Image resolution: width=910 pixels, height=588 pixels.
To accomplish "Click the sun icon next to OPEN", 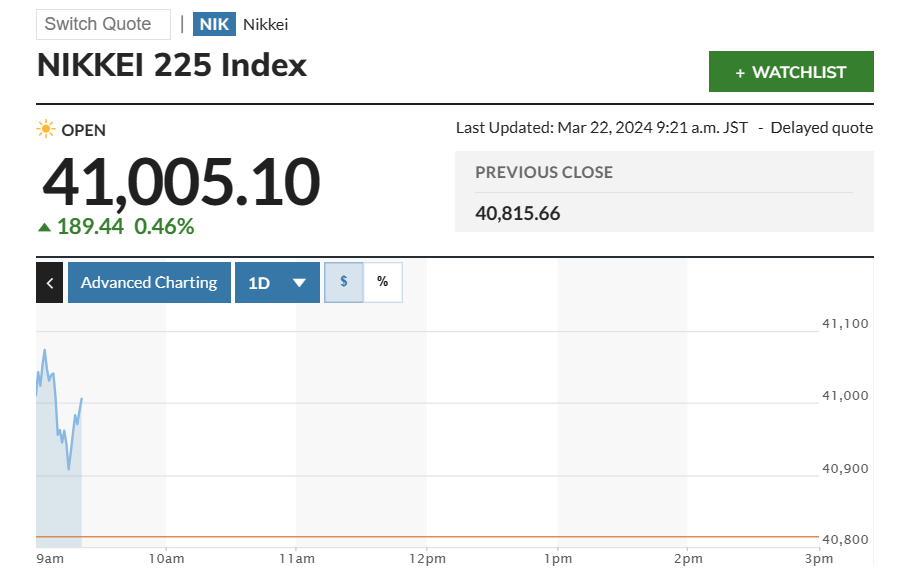I will point(46,129).
